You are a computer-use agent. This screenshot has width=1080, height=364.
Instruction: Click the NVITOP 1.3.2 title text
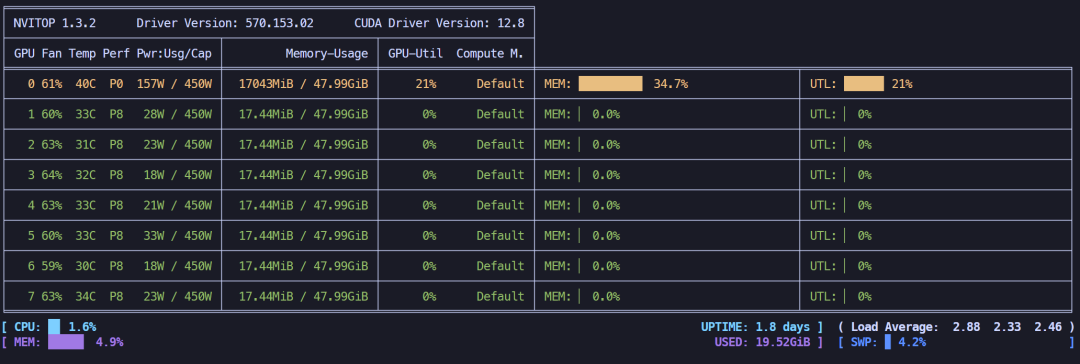pos(54,23)
